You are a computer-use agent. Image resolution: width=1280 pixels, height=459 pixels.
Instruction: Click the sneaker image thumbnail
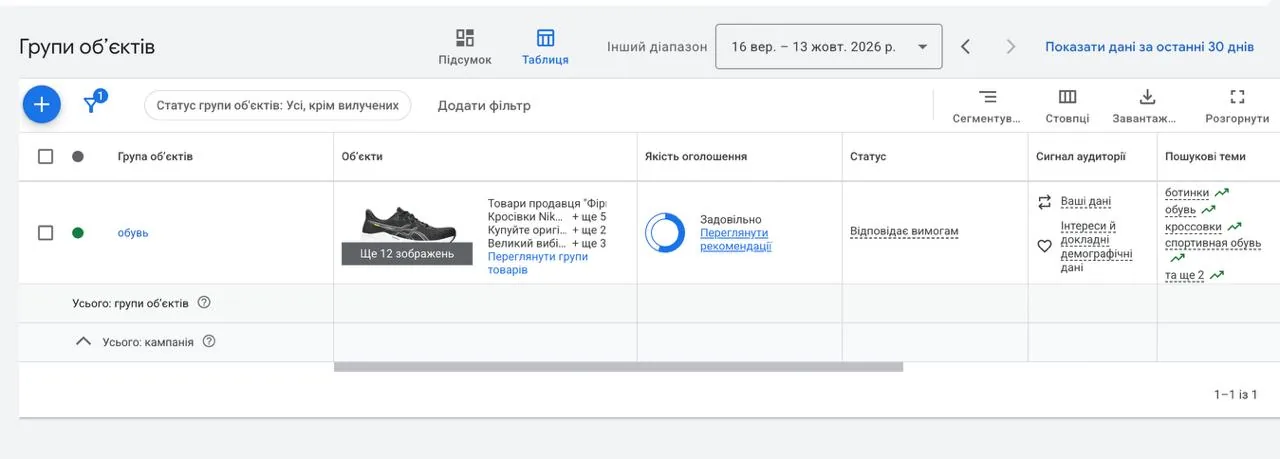pos(407,234)
